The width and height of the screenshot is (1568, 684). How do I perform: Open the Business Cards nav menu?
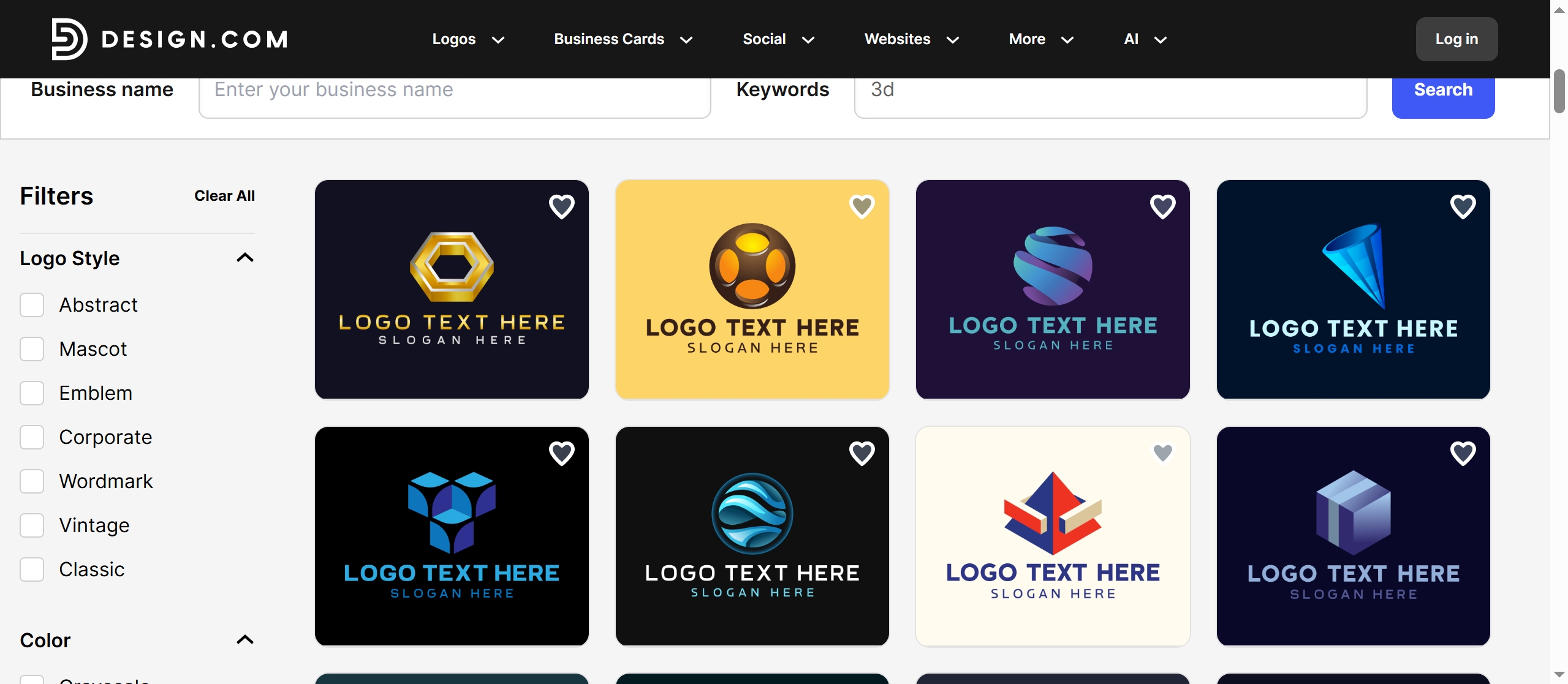[623, 39]
